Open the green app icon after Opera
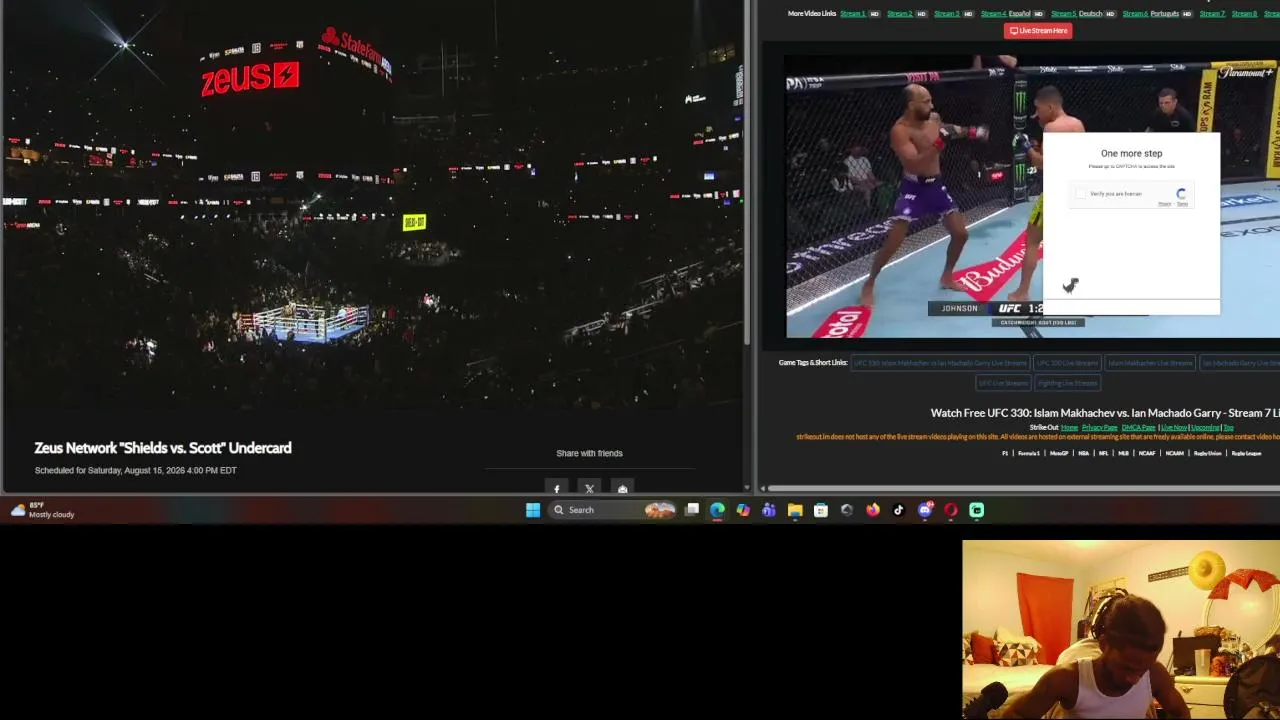Screen dimensions: 1280x720 [x=977, y=510]
